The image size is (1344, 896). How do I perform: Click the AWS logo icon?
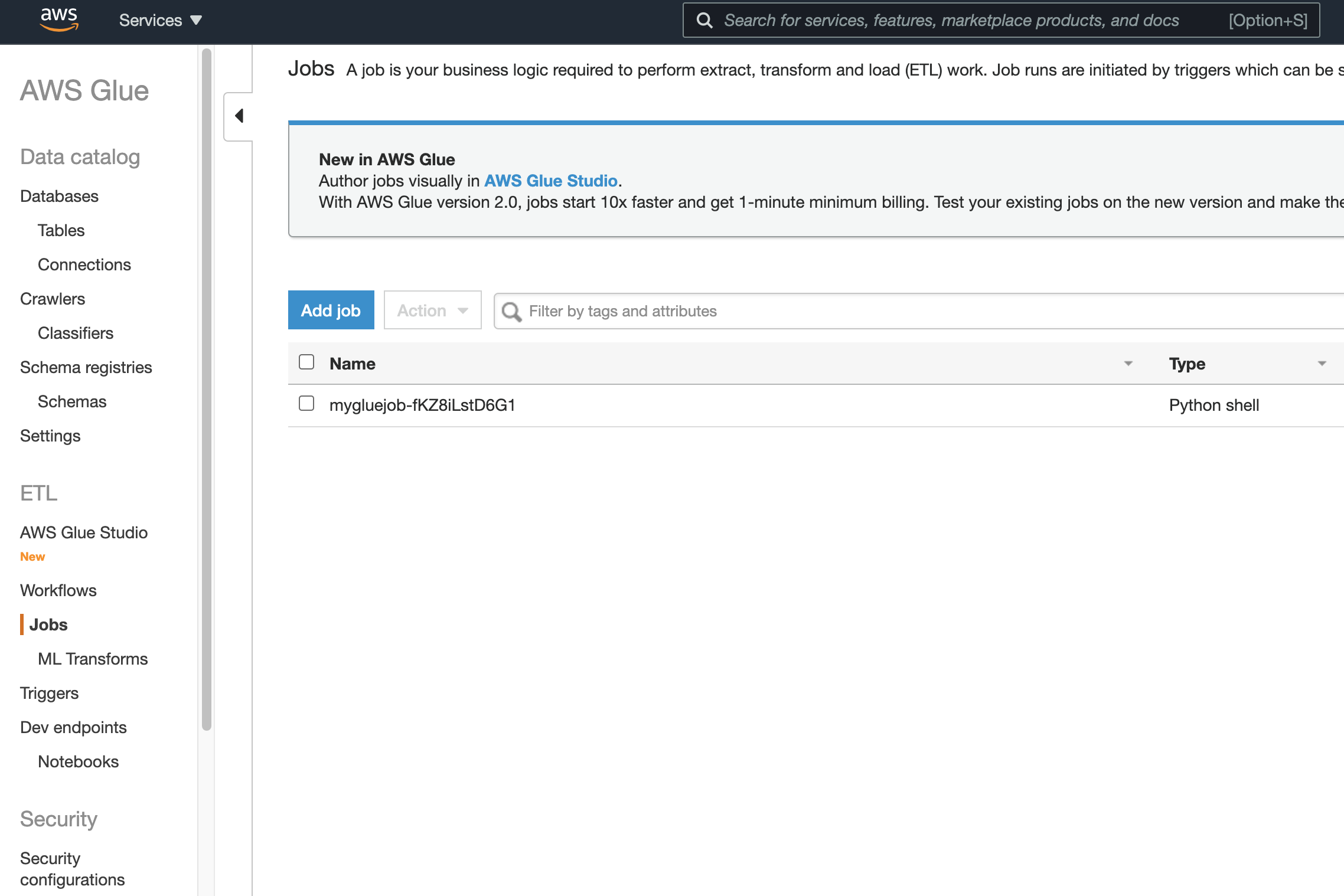(58, 19)
